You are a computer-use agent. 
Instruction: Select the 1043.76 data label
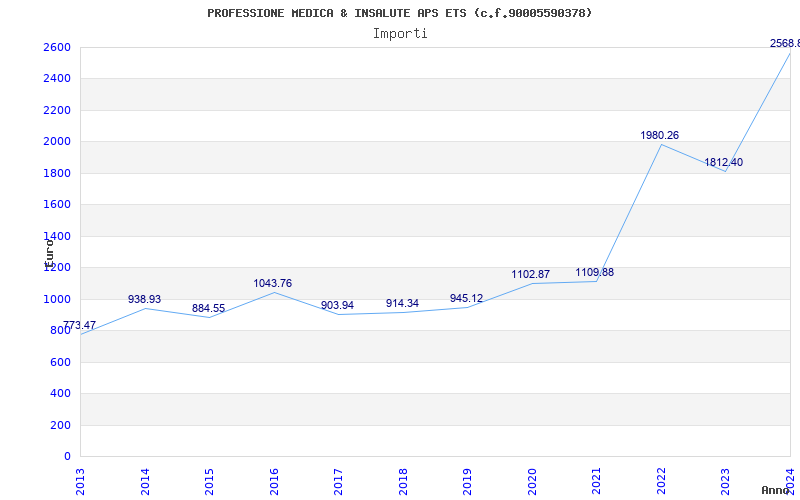tap(272, 284)
